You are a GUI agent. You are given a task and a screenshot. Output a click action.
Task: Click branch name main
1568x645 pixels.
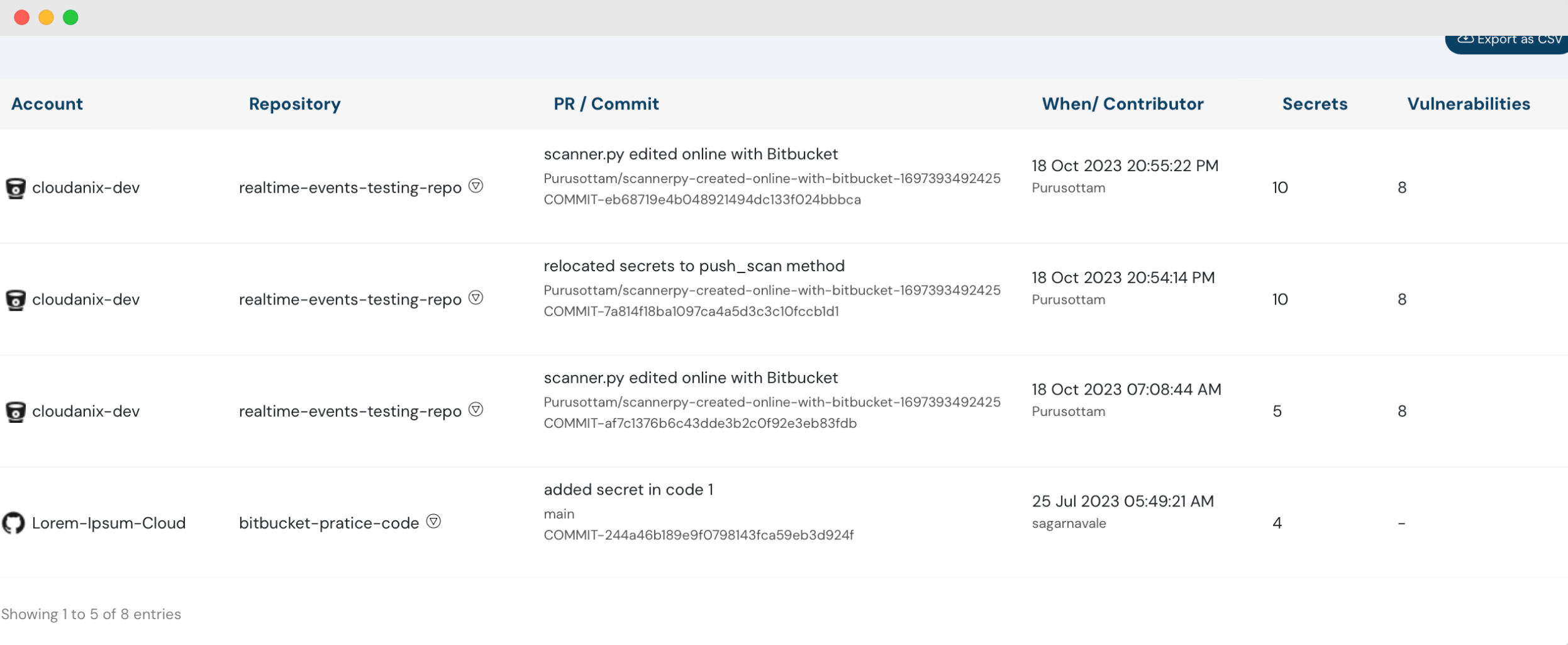pyautogui.click(x=559, y=513)
